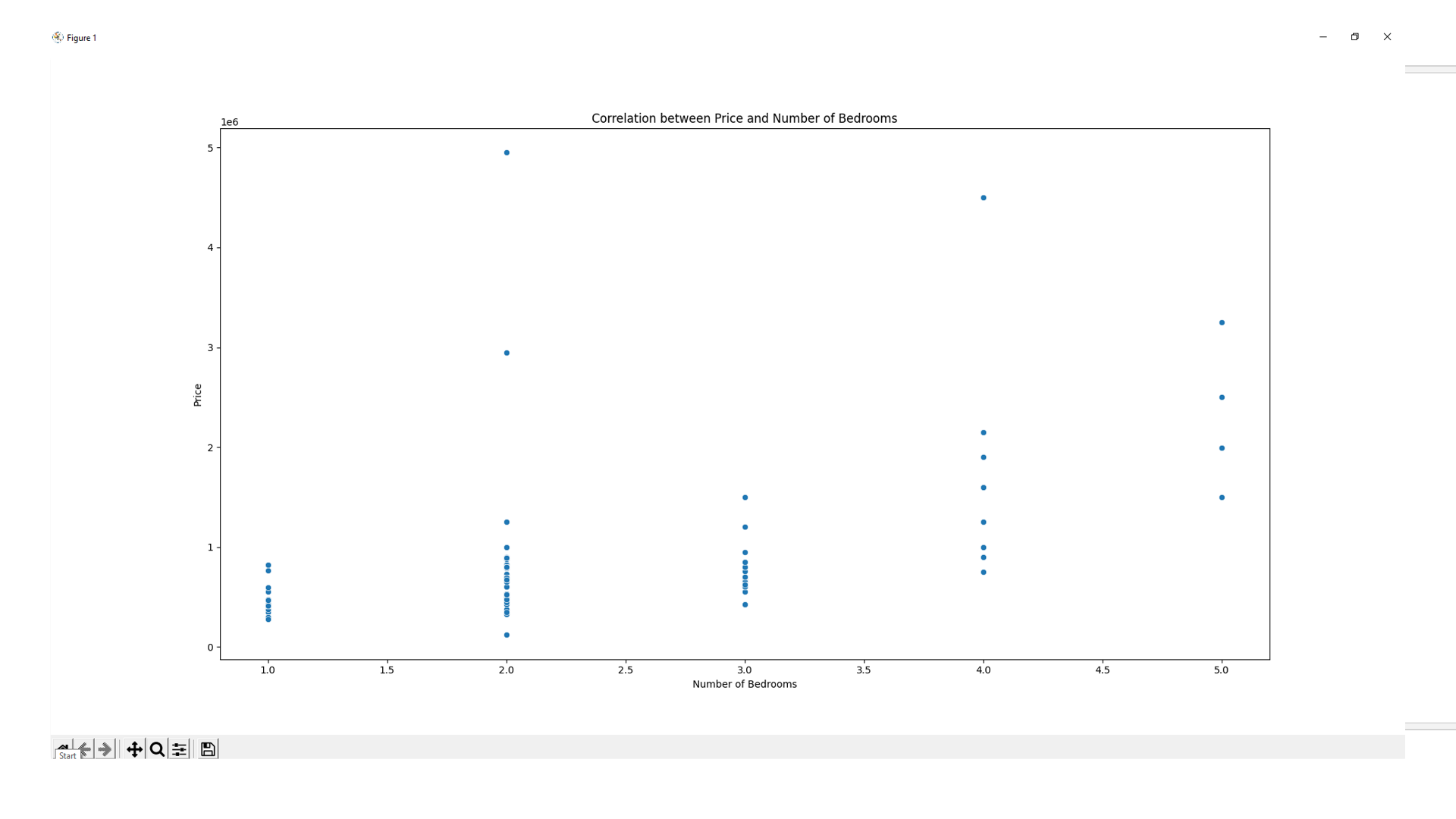Click the 4-bedroom data point at 1.6 million
1456x819 pixels.
[x=984, y=488]
